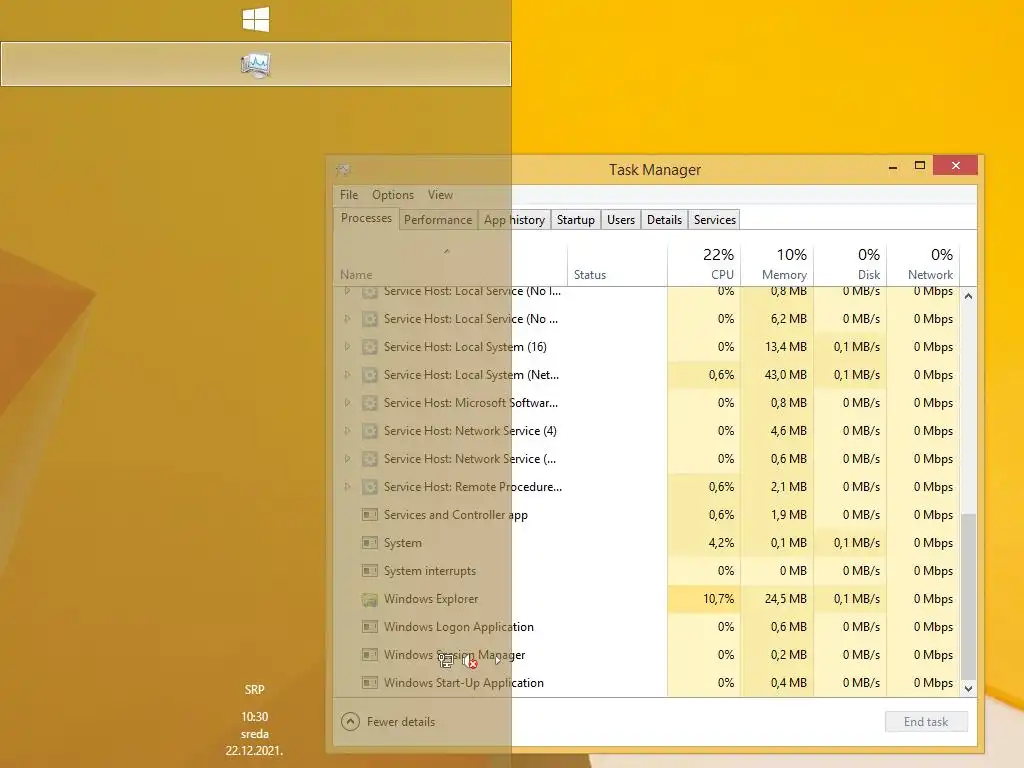Collapse view with Fewer details
1024x768 pixels.
[x=388, y=722]
